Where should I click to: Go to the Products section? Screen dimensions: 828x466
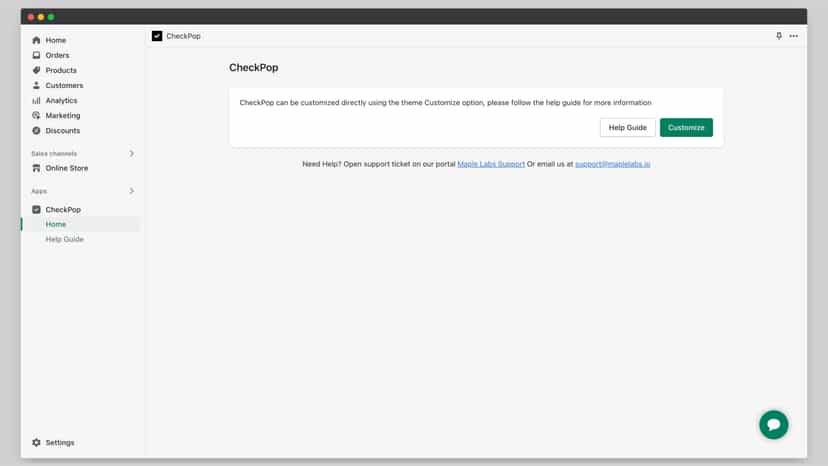pos(61,70)
